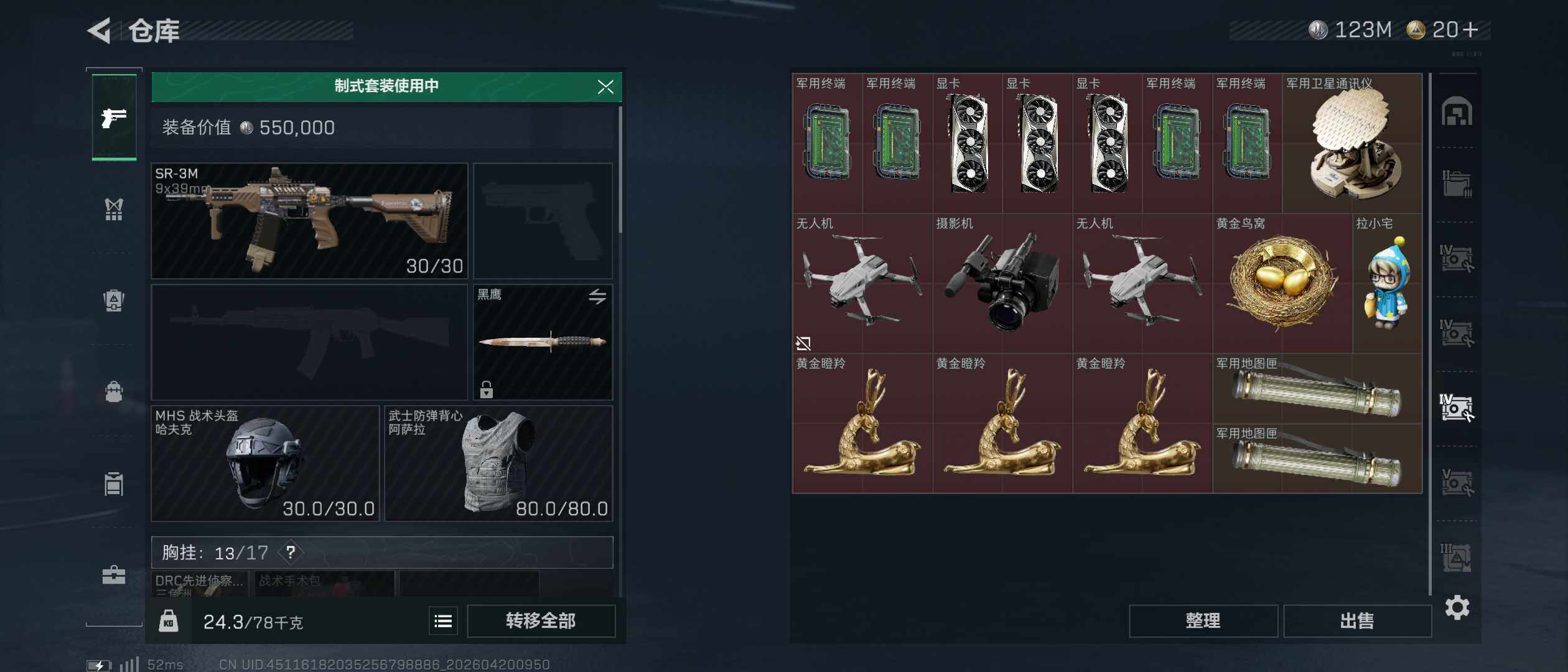This screenshot has width=1568, height=672.
Task: Click the 出售 sell button
Action: (x=1357, y=621)
